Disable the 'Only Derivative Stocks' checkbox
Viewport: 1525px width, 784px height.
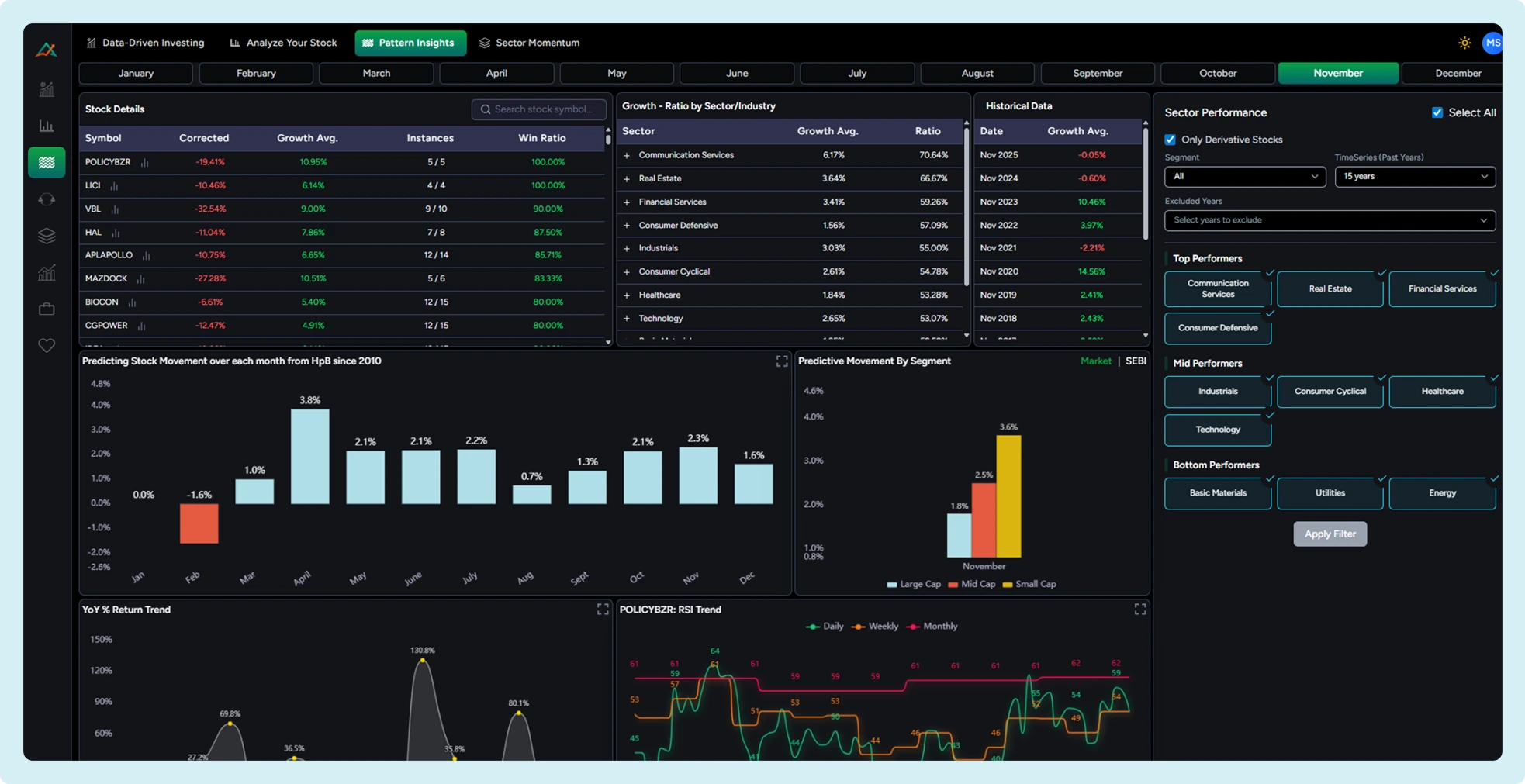(x=1170, y=140)
